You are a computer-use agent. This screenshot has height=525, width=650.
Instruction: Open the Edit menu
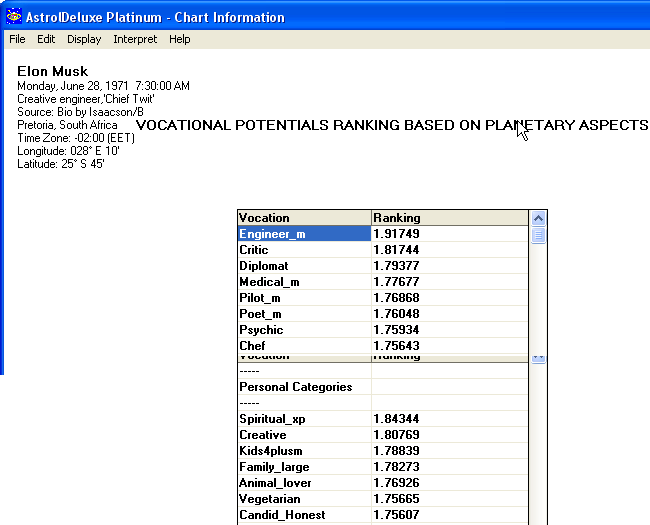point(46,39)
